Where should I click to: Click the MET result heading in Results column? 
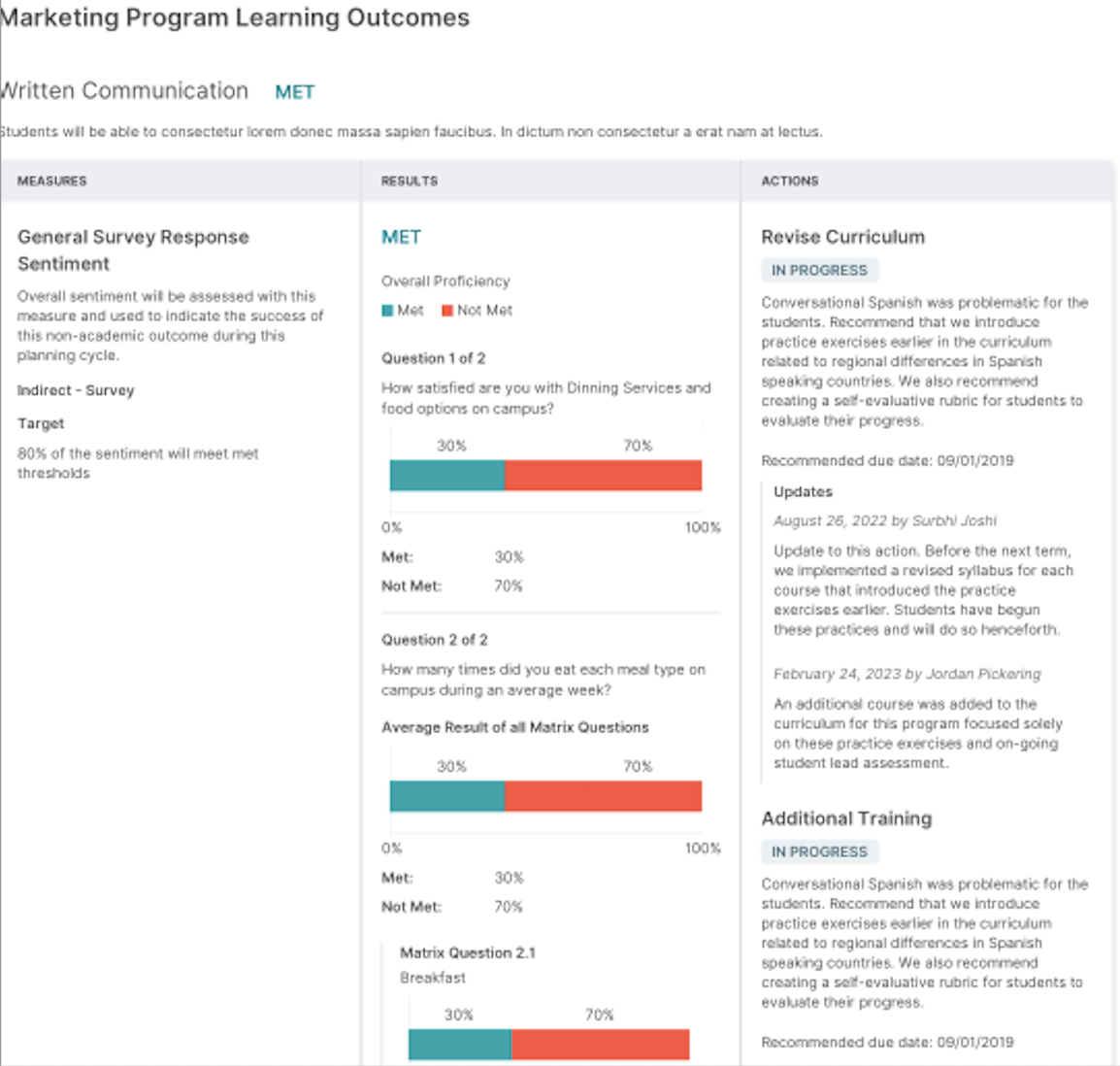(x=401, y=237)
